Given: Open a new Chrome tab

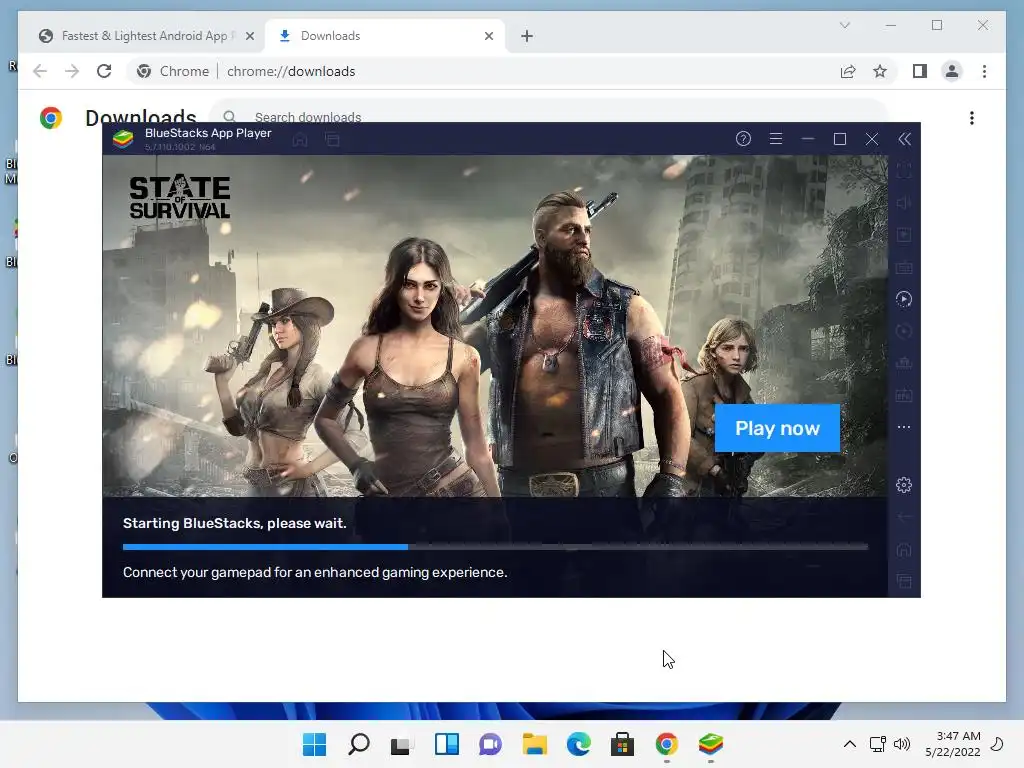Looking at the screenshot, I should (x=527, y=36).
